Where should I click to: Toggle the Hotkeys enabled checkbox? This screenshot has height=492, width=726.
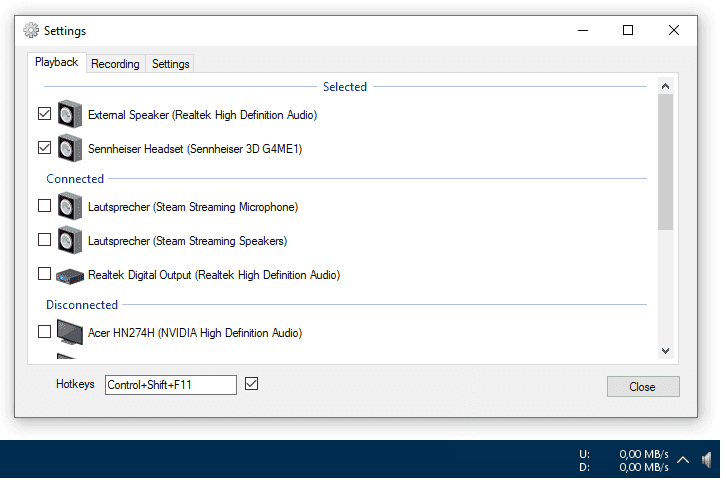[252, 384]
